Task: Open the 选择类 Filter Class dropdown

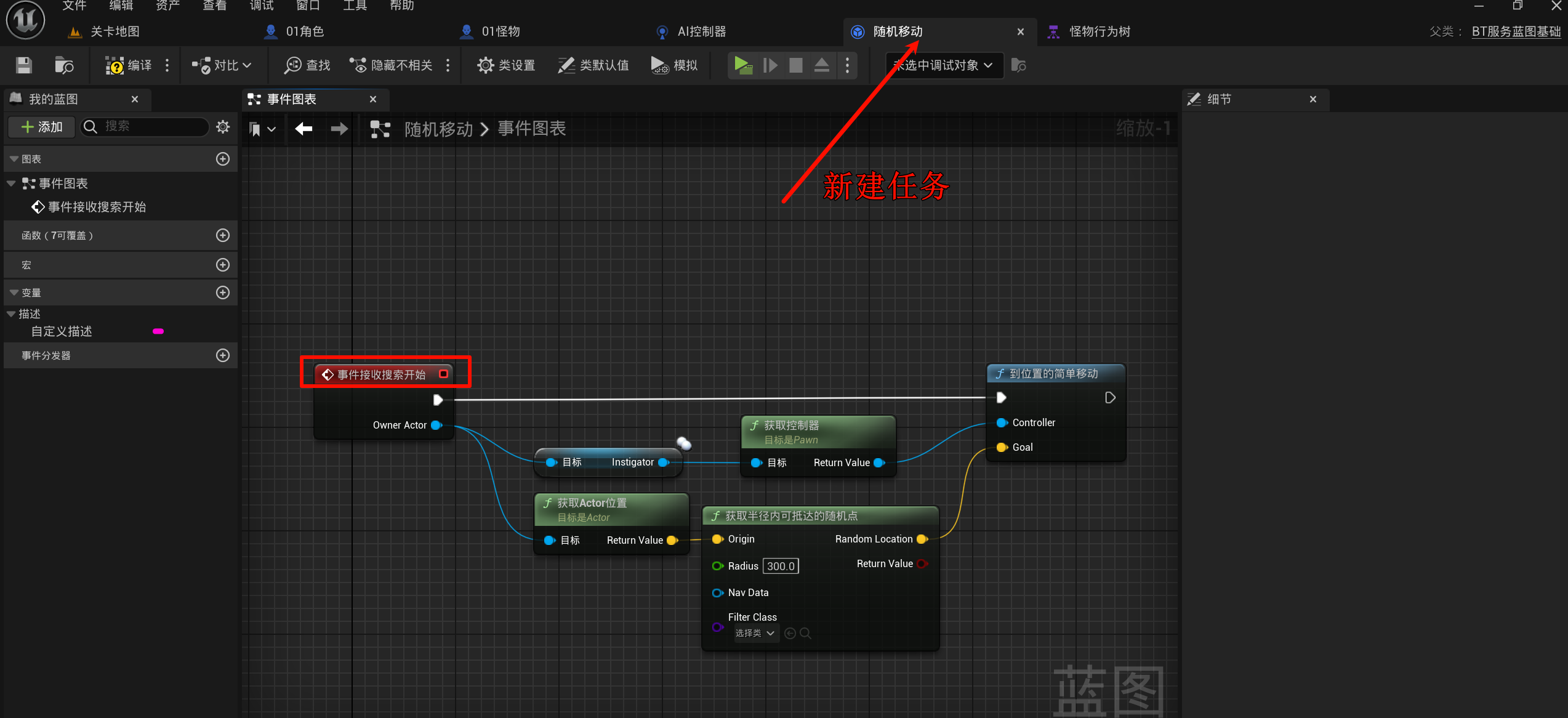Action: [755, 633]
